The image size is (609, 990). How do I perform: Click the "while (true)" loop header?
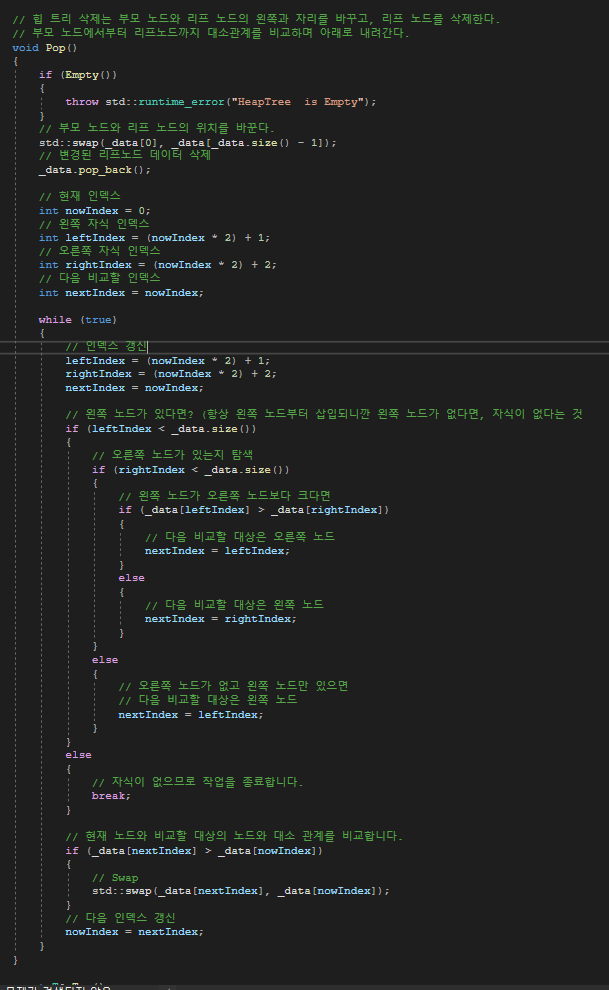coord(78,320)
